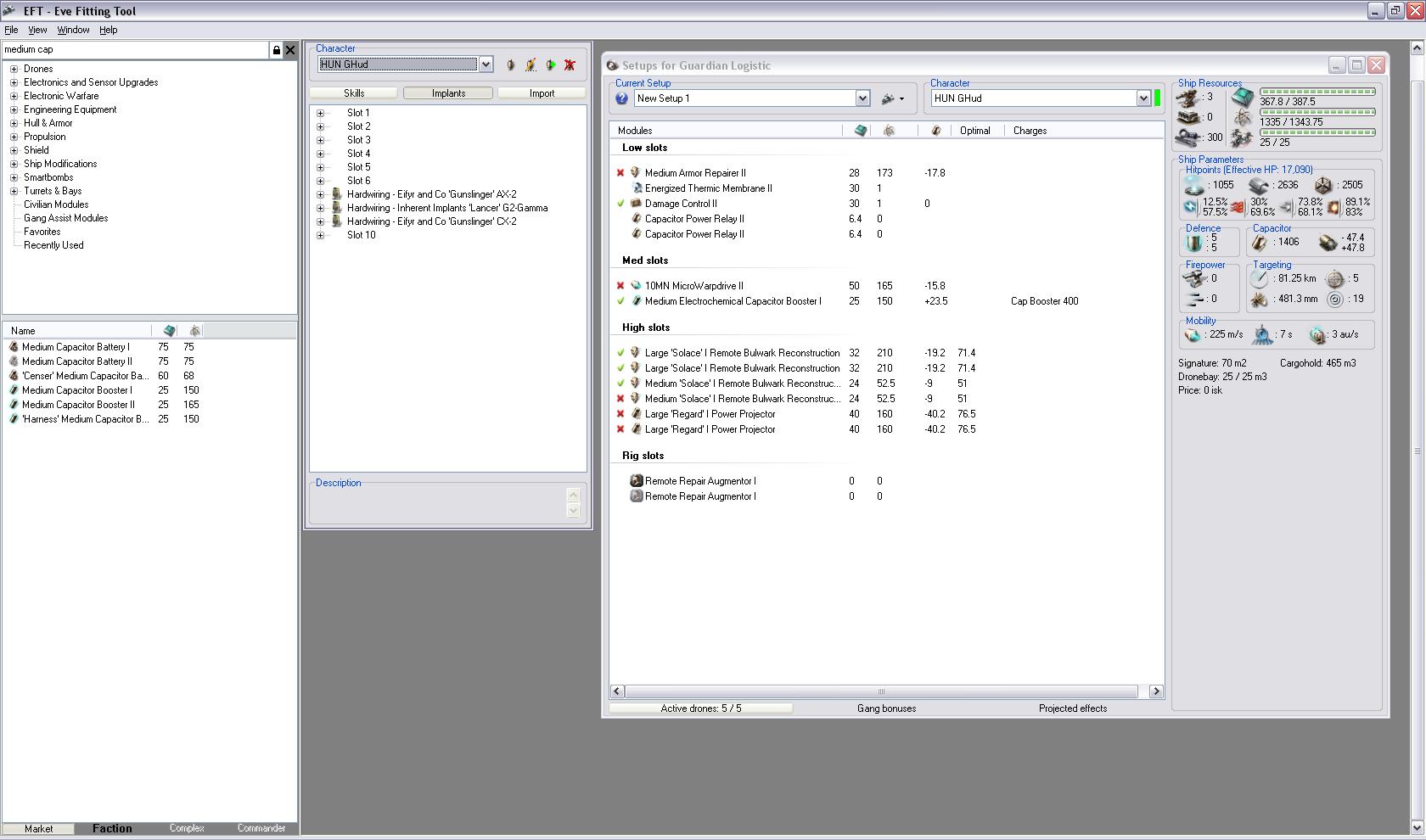The image size is (1426, 840).
Task: Click the explosive resistance icon showing 89.1%
Action: [x=1333, y=207]
